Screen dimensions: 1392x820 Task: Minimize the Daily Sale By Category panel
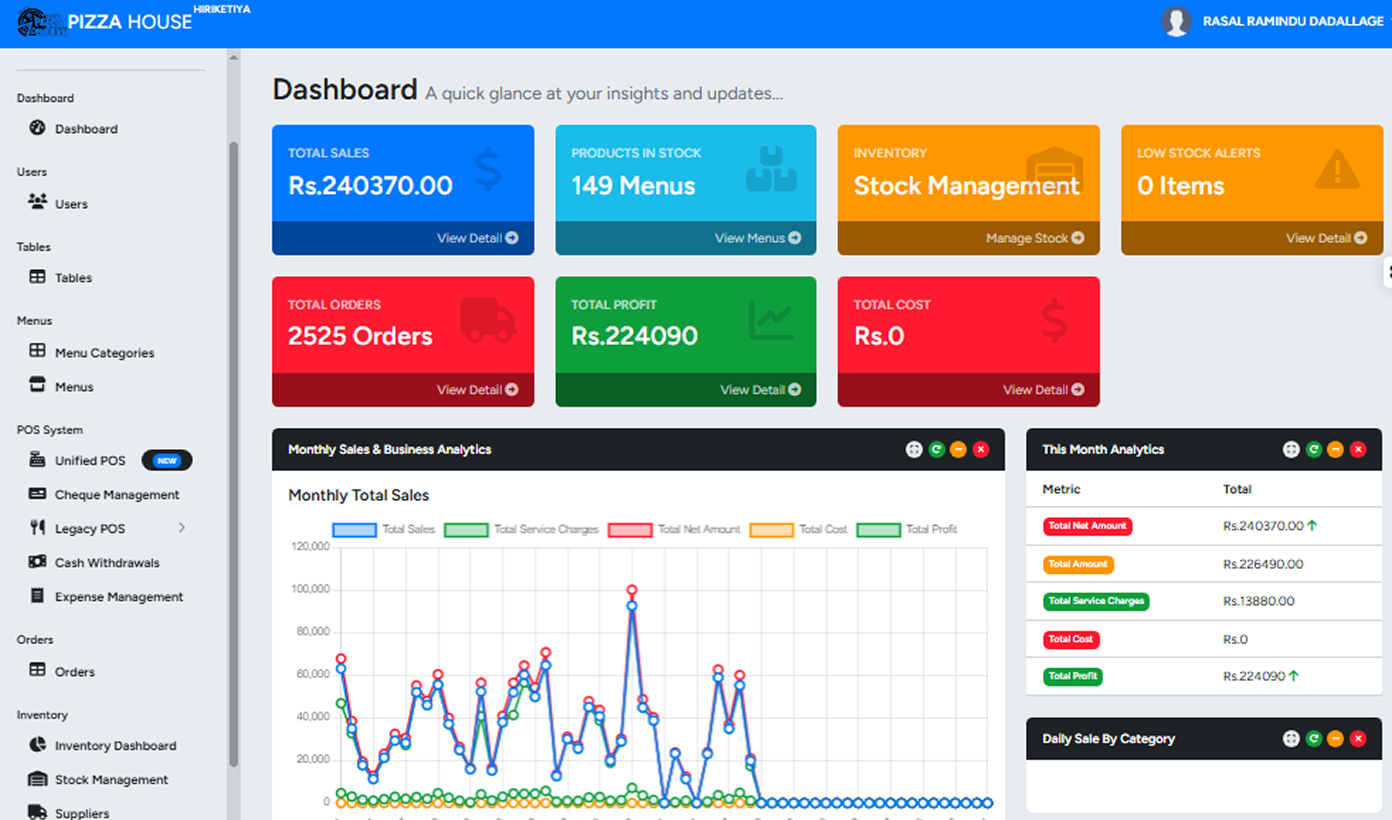click(x=1335, y=739)
